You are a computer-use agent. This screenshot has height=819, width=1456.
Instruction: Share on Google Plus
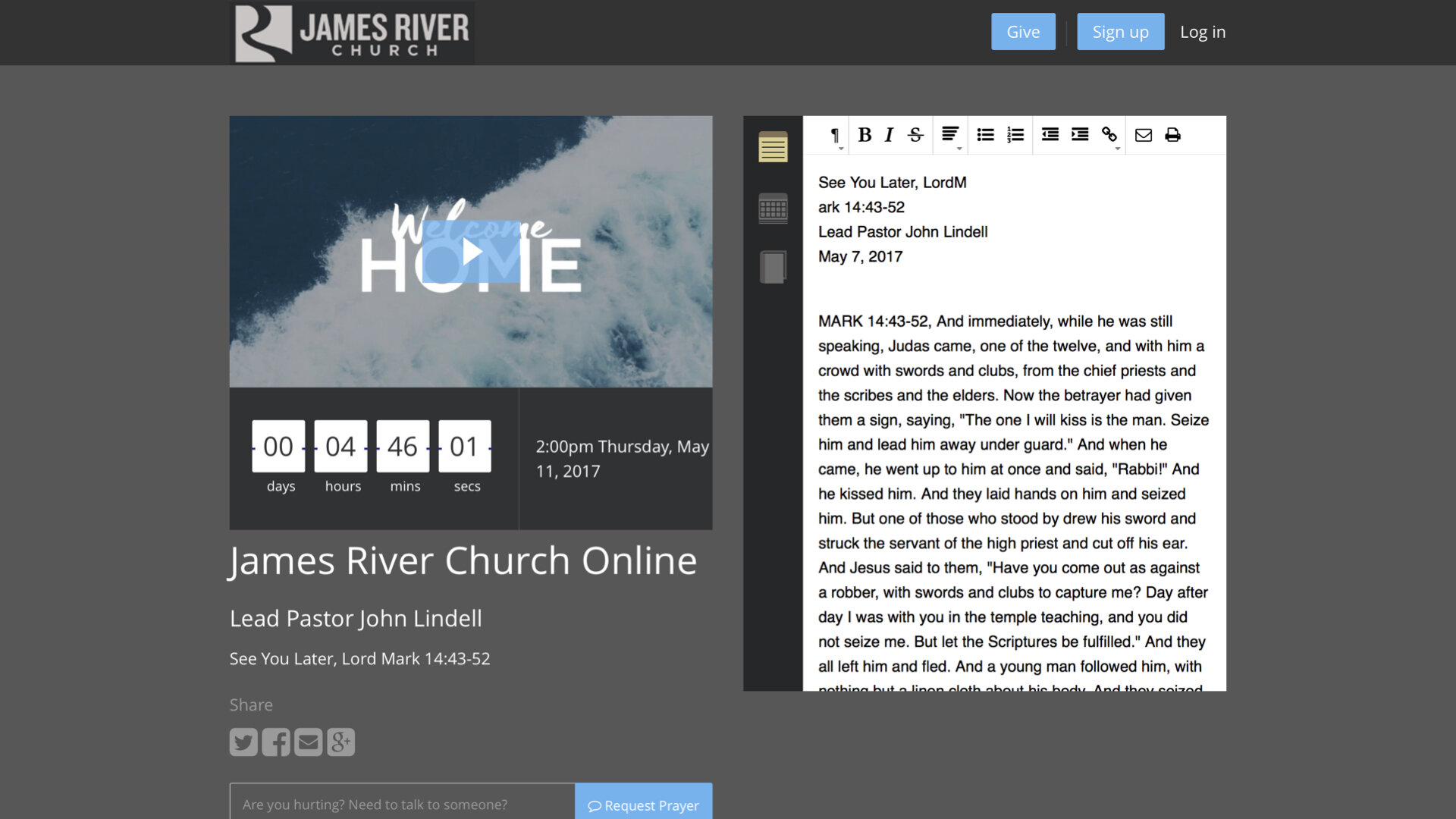341,742
